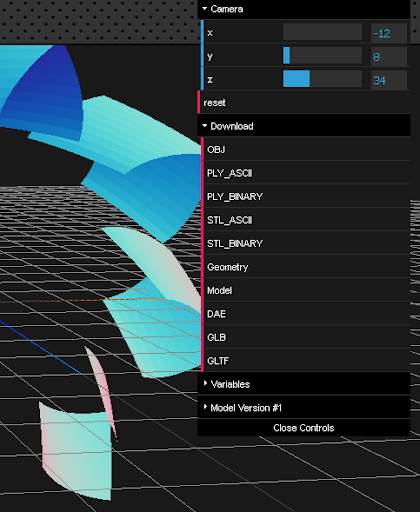Focus the y value field showing 8
Viewport: 420px width, 512px height.
click(389, 56)
